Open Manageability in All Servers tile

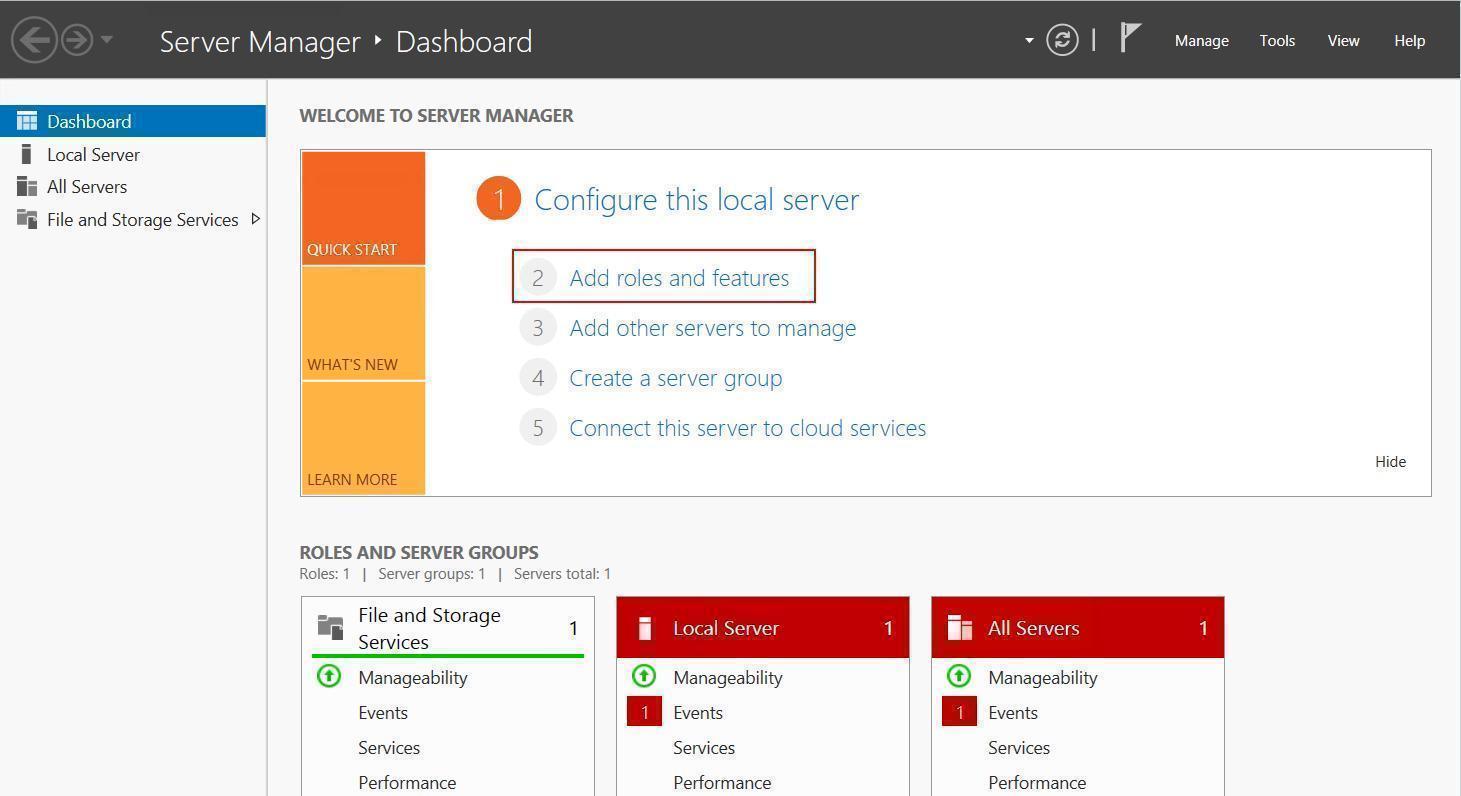pyautogui.click(x=1043, y=677)
